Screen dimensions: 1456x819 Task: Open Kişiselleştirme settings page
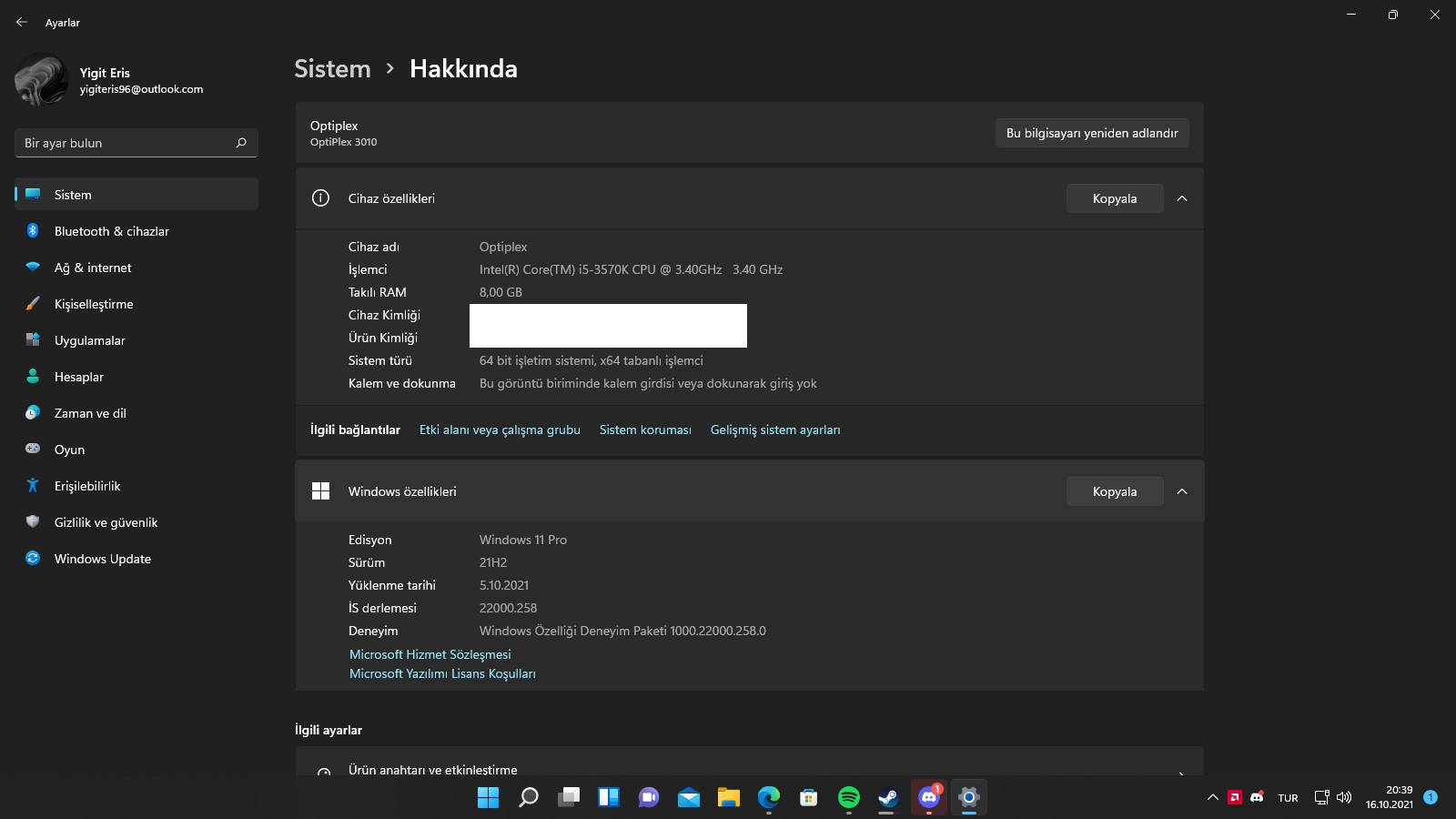(94, 304)
